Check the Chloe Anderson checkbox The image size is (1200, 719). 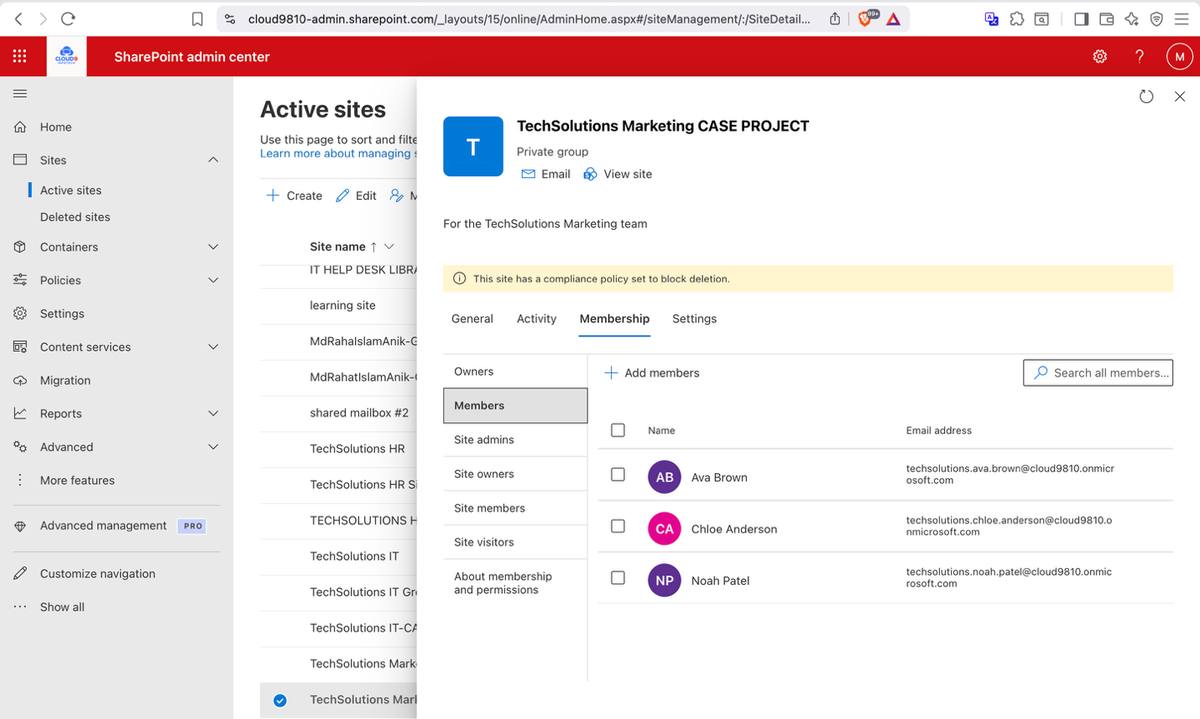click(618, 526)
